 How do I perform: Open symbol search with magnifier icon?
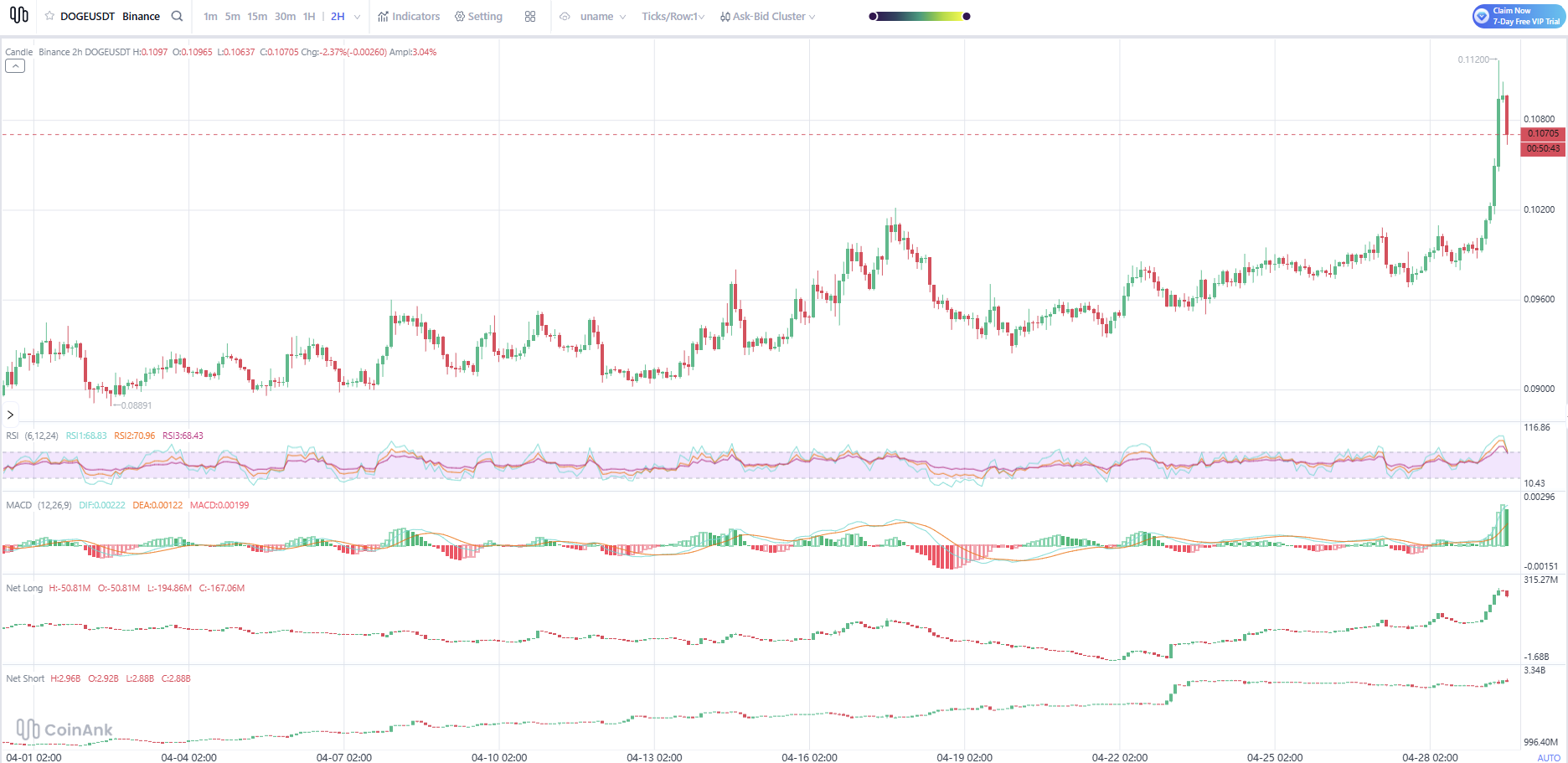177,16
